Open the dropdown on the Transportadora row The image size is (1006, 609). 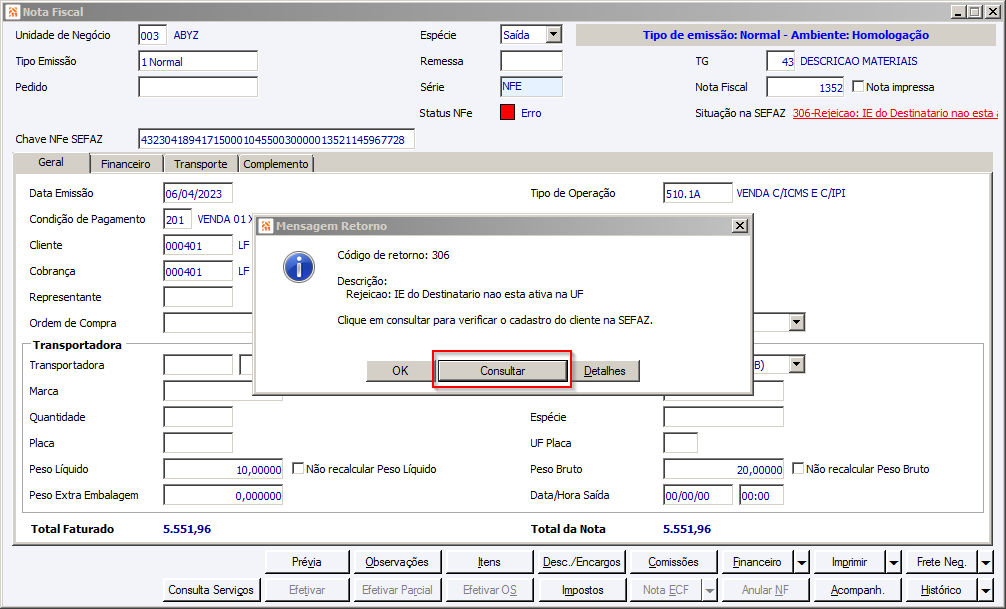(x=797, y=365)
